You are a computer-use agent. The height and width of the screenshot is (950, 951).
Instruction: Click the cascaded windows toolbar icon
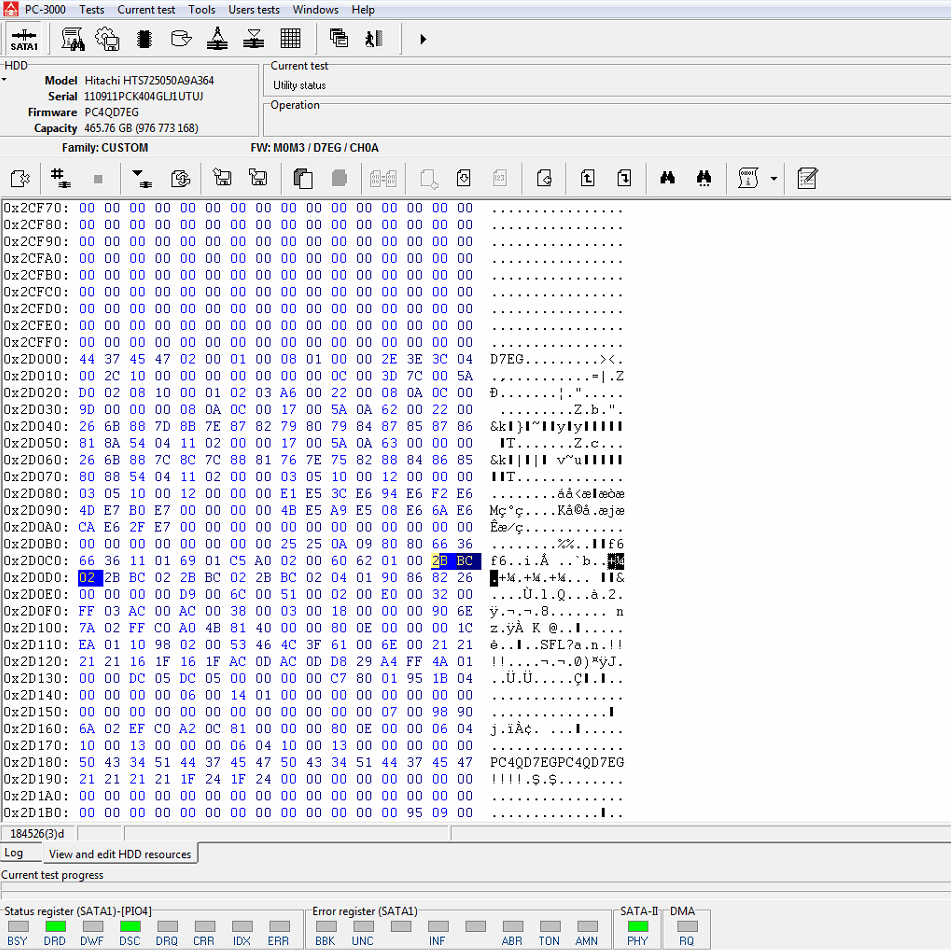338,39
